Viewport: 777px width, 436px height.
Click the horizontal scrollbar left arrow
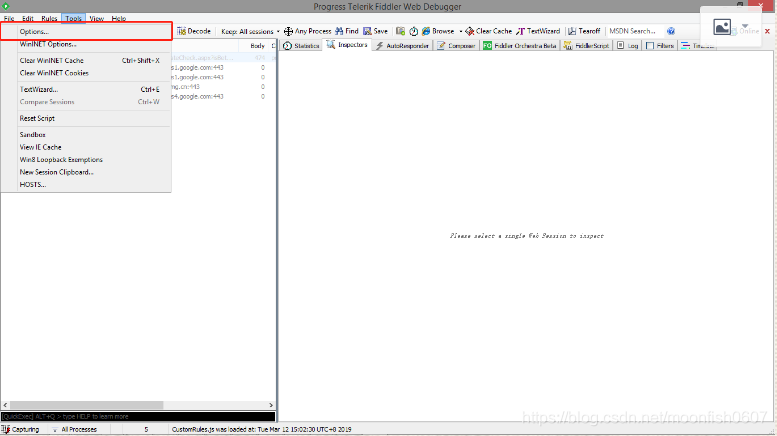5,405
